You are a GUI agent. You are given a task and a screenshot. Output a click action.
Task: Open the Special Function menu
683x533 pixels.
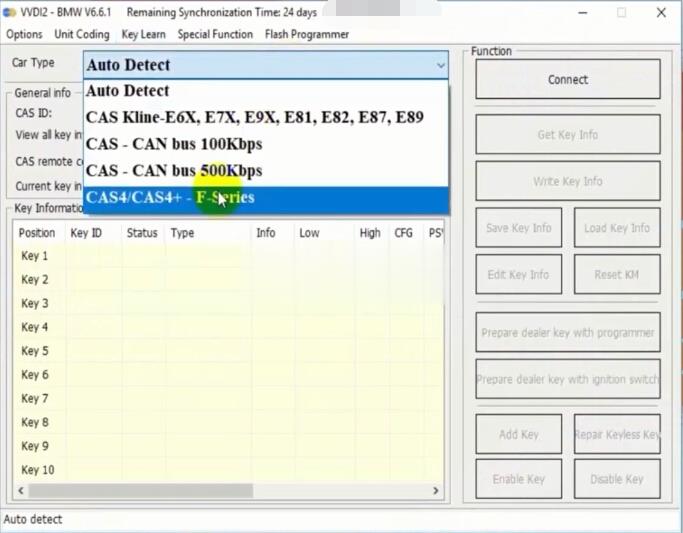click(x=215, y=34)
